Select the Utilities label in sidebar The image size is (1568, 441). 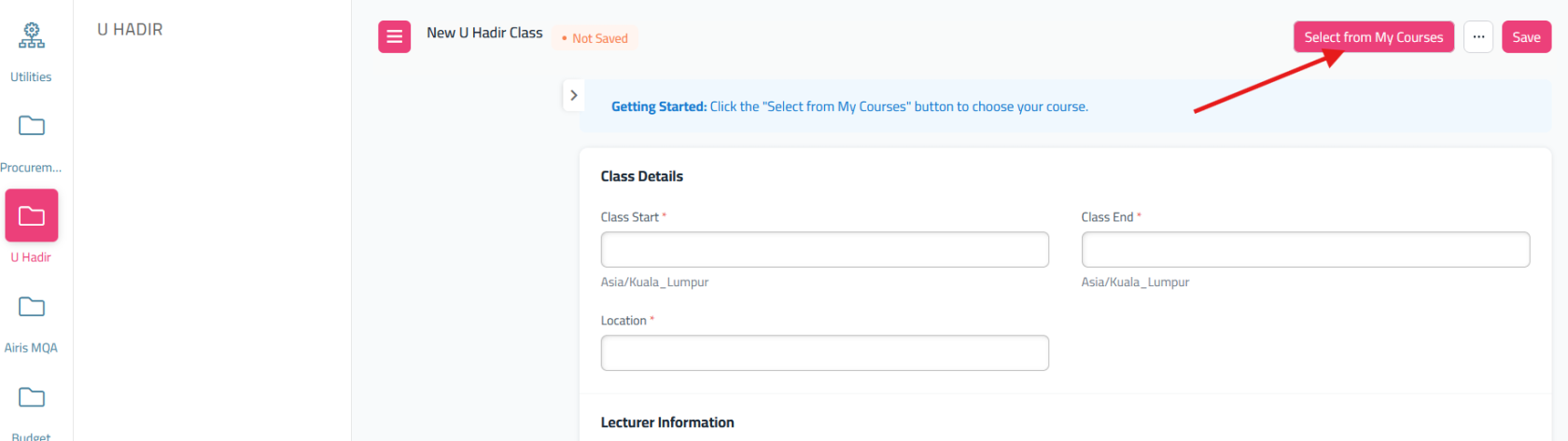click(31, 77)
